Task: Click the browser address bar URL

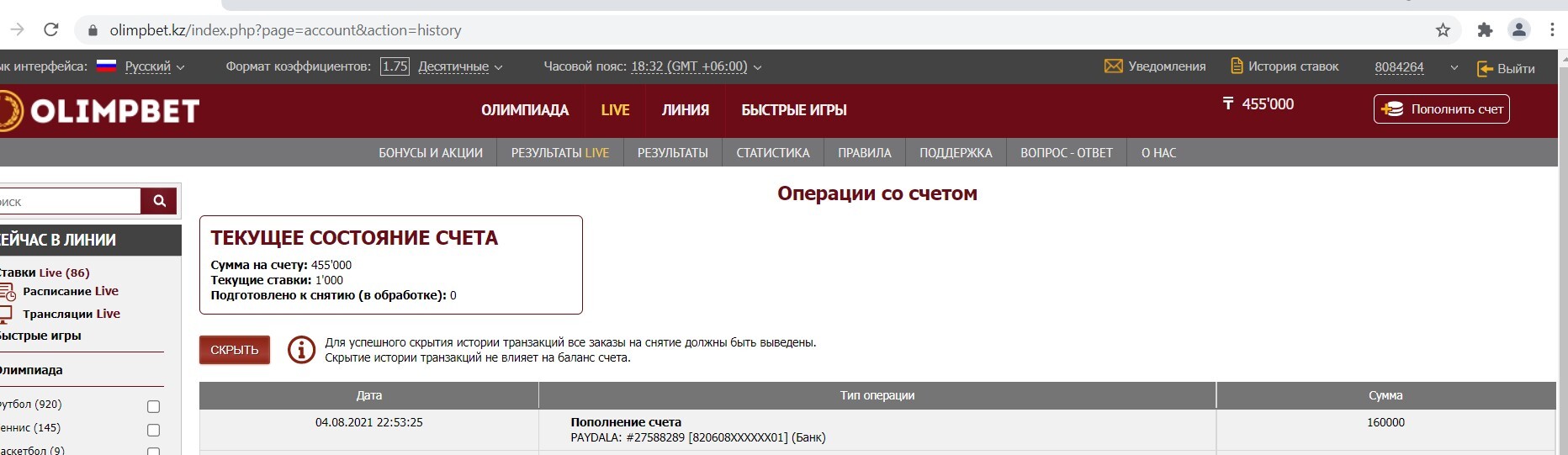Action: click(x=286, y=30)
